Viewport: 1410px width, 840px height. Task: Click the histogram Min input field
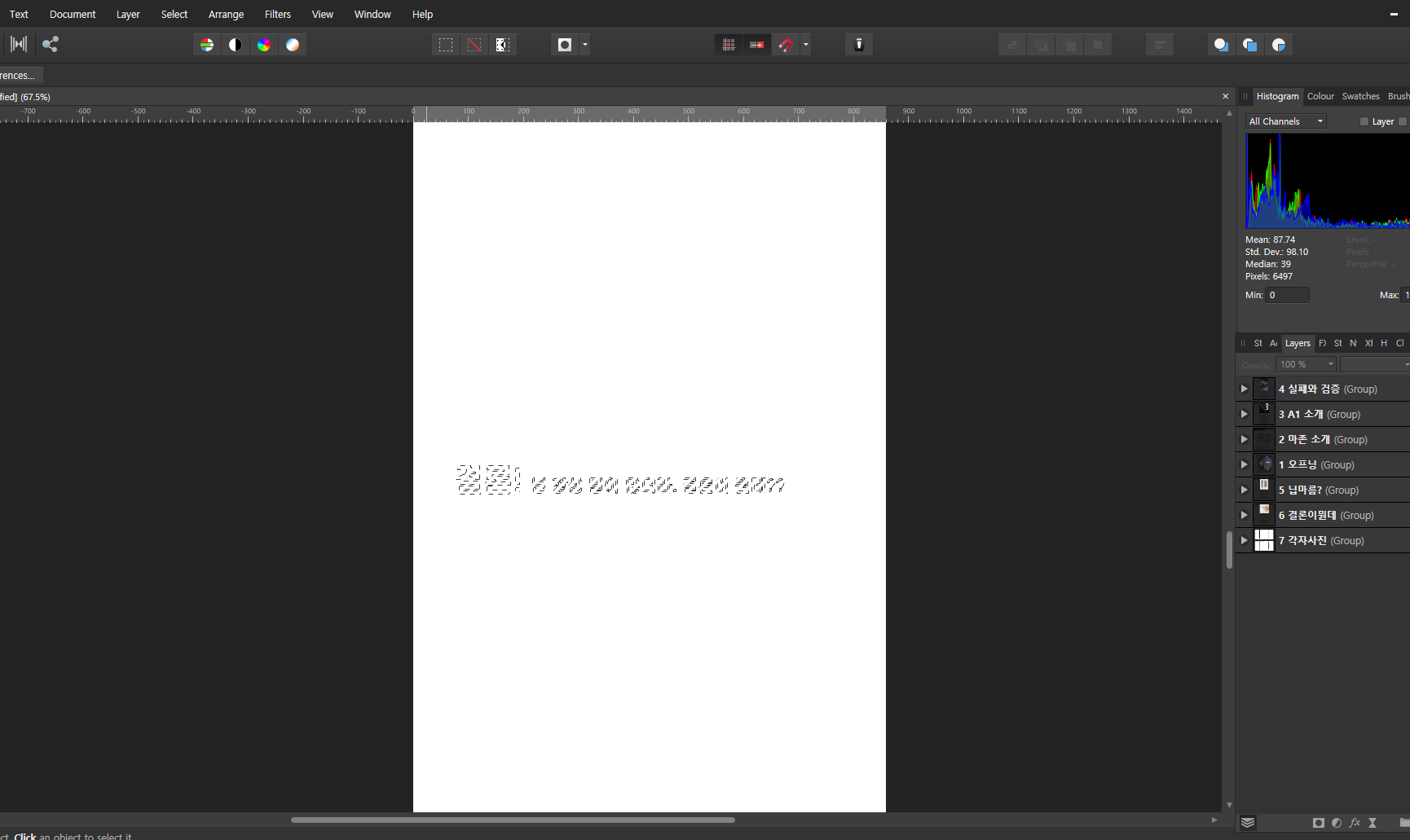tap(1288, 295)
